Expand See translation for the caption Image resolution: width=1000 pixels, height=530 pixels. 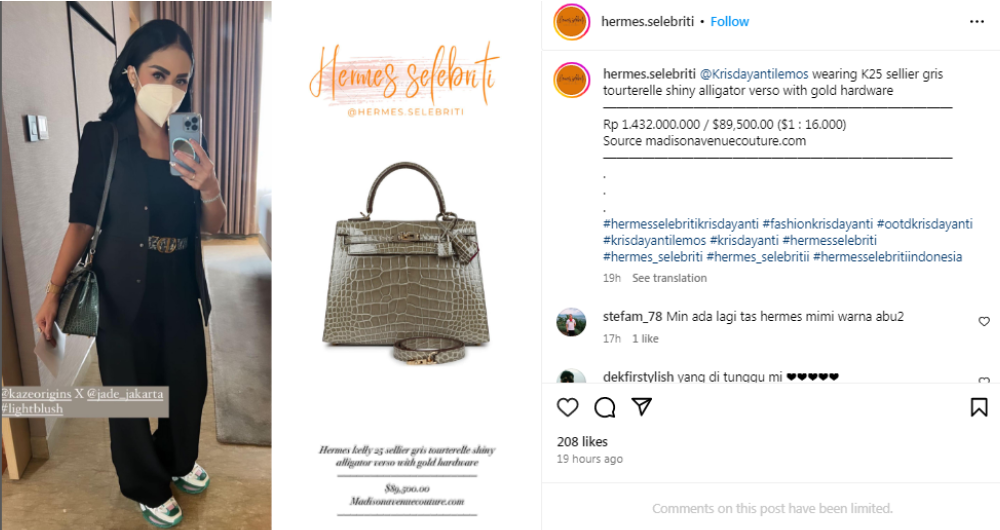pos(669,278)
